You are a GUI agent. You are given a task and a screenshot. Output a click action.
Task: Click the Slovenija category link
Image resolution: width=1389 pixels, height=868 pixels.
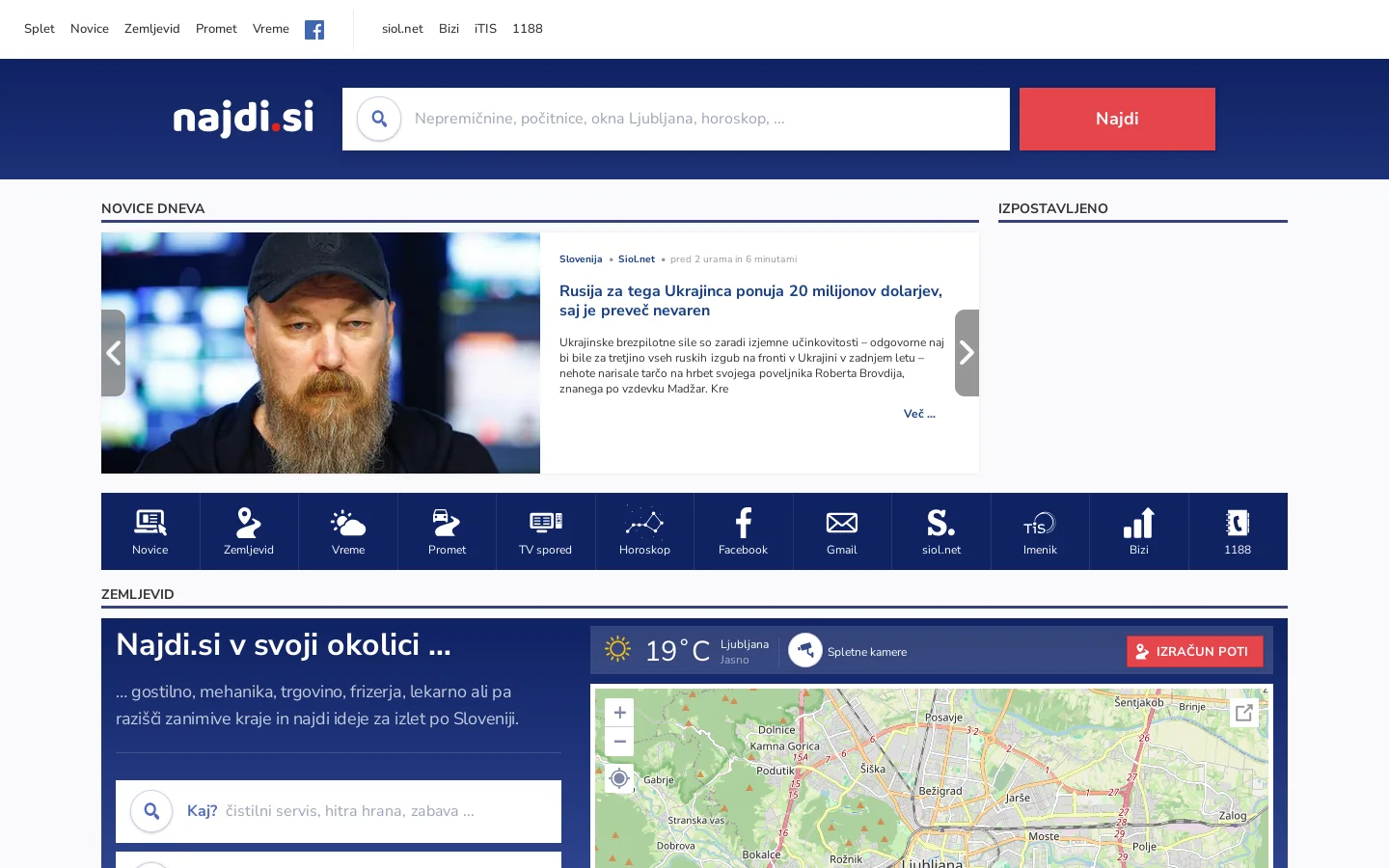(581, 259)
